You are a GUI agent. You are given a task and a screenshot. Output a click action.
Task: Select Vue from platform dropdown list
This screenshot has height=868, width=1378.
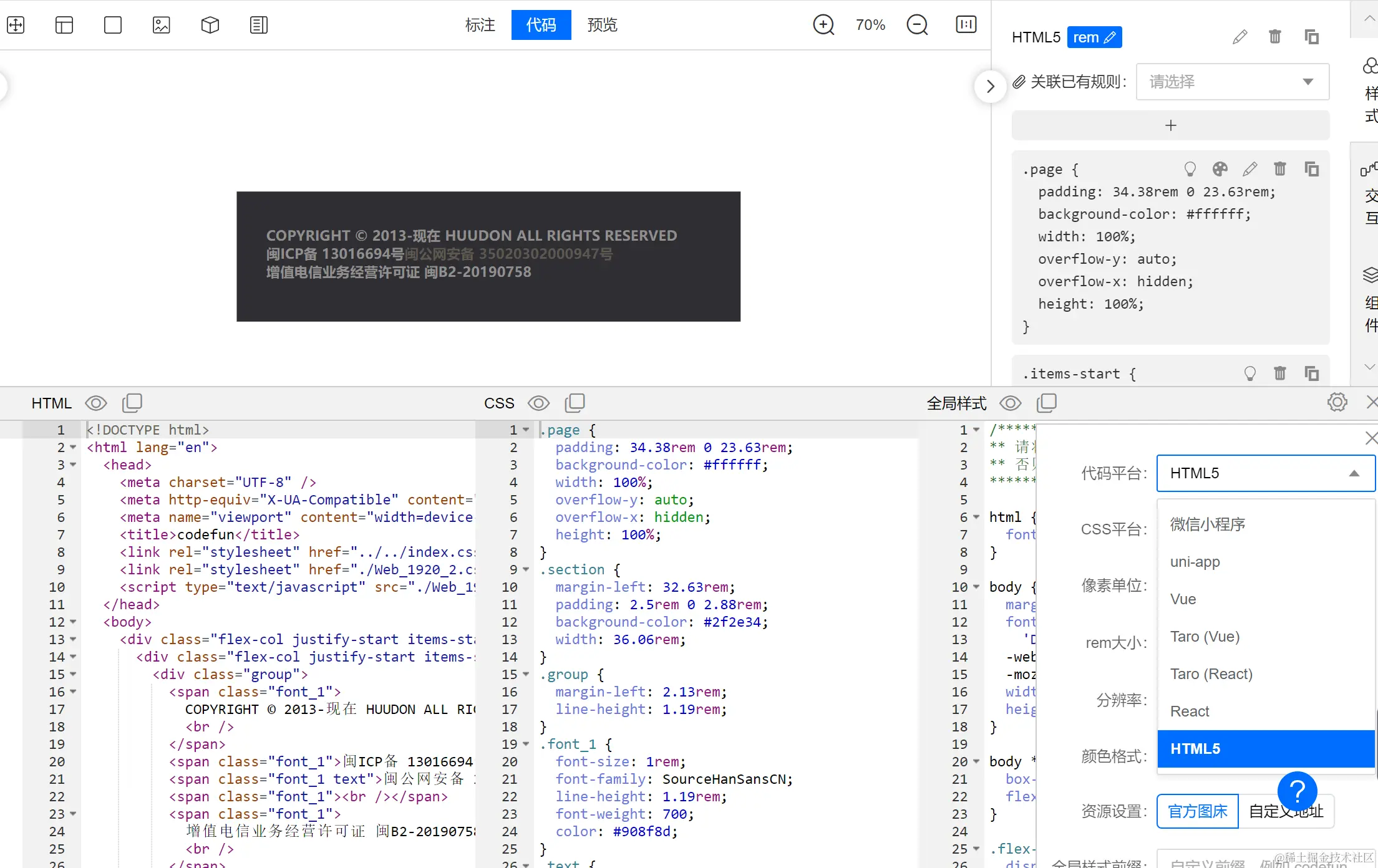[x=1183, y=599]
